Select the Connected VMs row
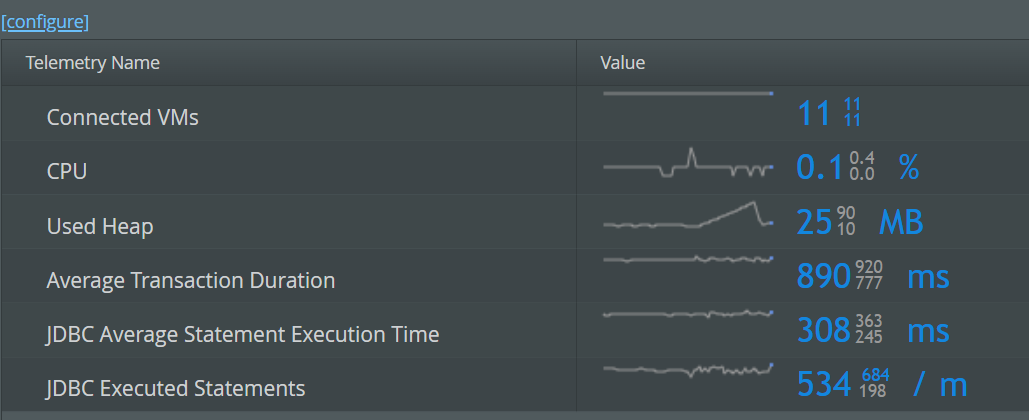 pyautogui.click(x=515, y=114)
